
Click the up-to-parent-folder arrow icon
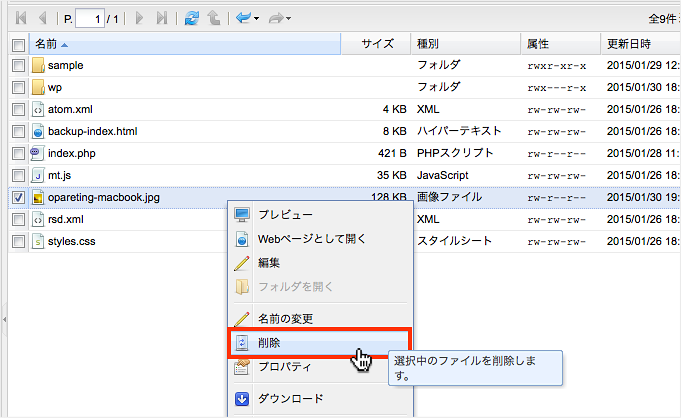214,18
